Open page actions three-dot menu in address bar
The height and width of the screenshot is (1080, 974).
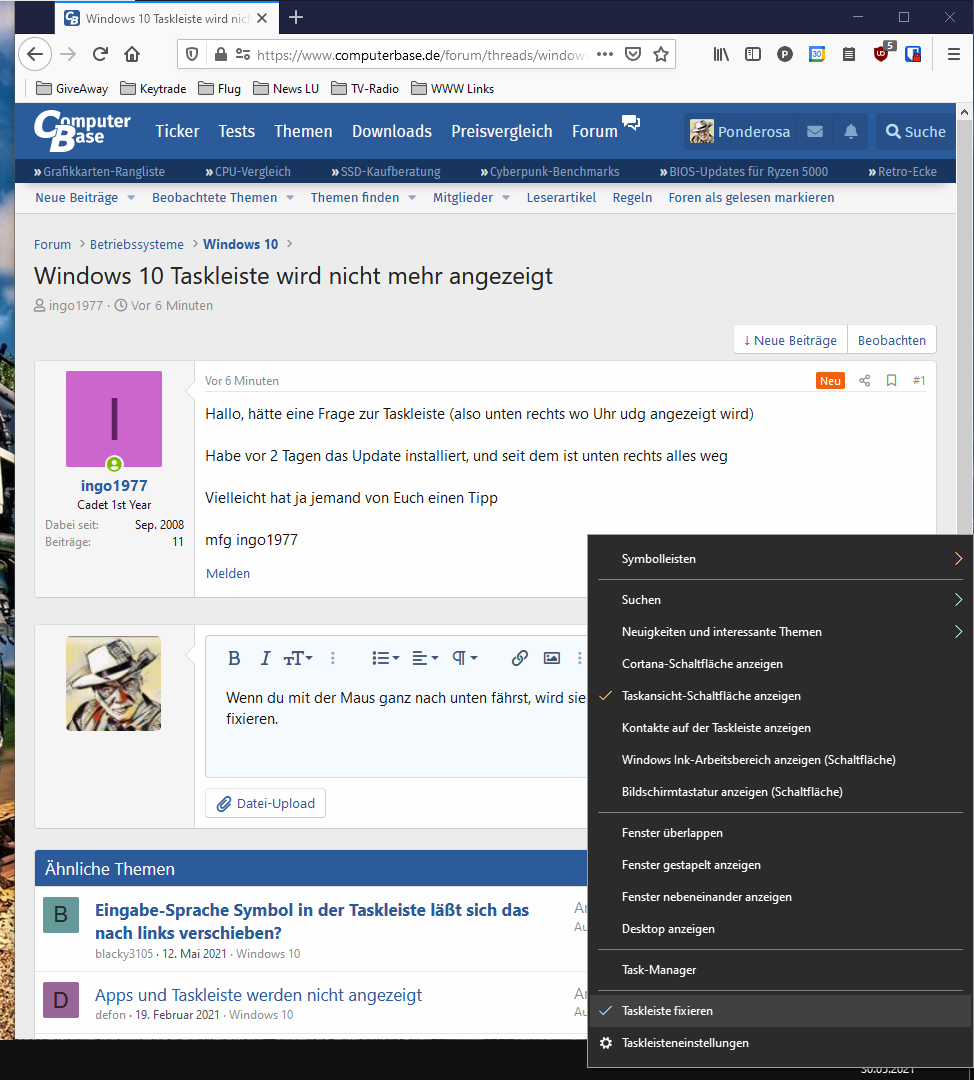(605, 54)
